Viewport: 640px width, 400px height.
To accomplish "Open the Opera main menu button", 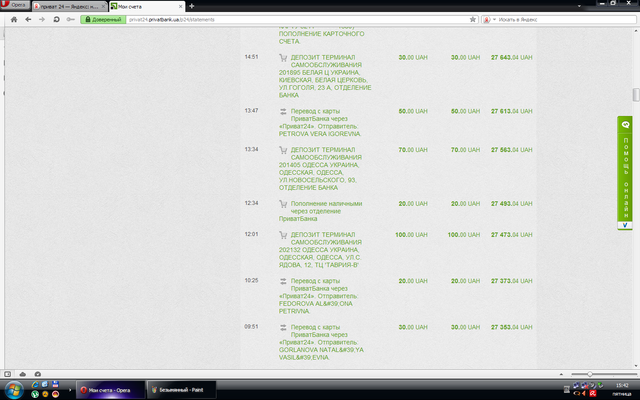I will tap(15, 5).
